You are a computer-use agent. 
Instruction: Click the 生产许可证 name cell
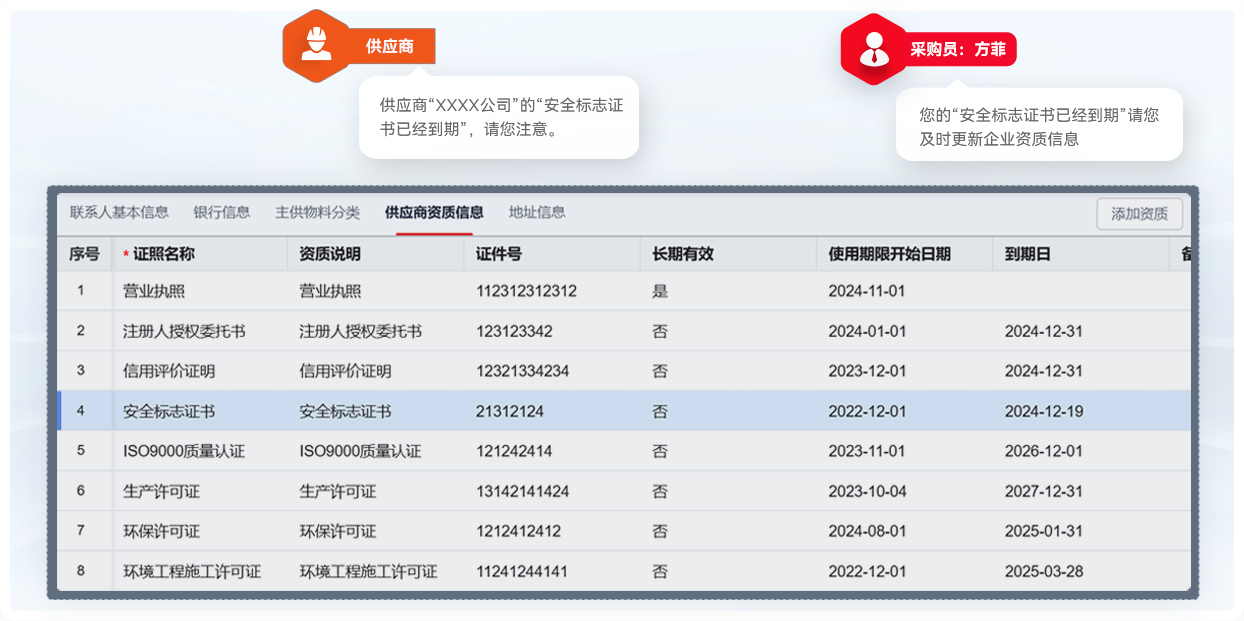[x=161, y=491]
